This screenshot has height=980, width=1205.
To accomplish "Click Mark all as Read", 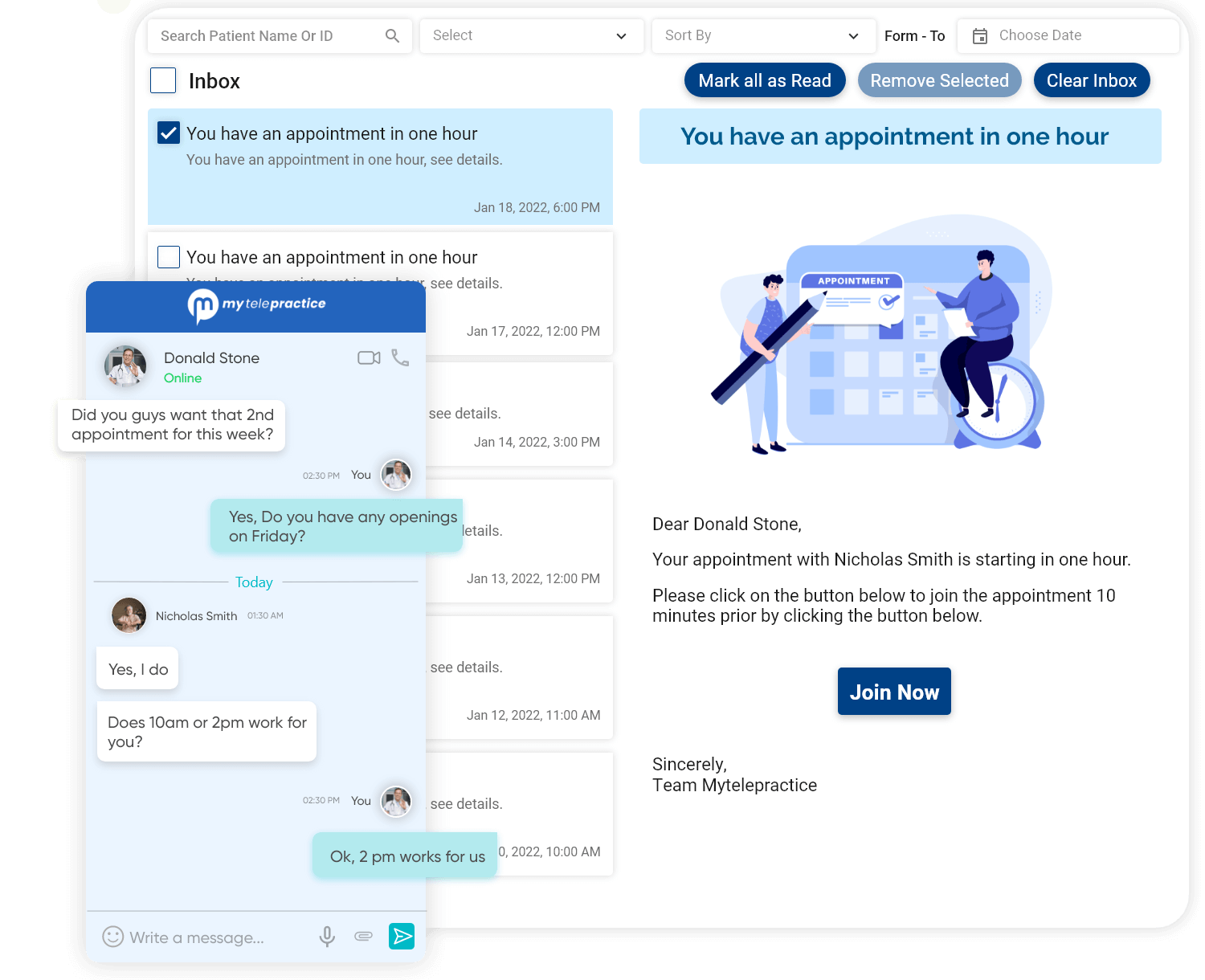I will [x=764, y=80].
